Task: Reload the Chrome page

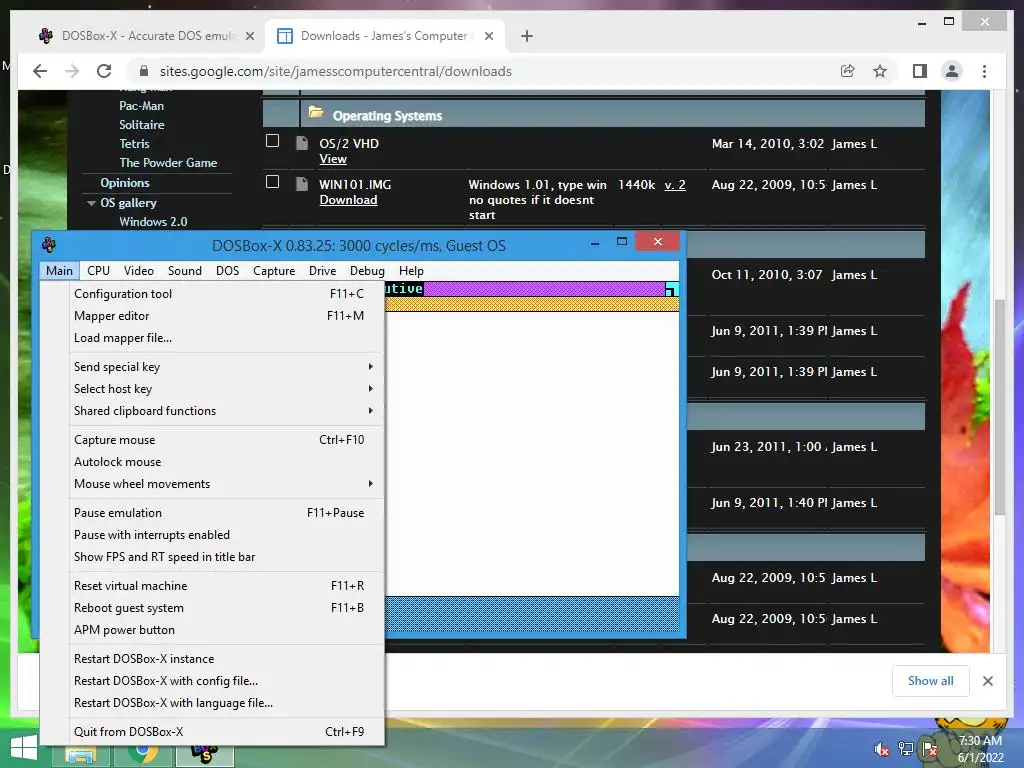Action: tap(104, 71)
